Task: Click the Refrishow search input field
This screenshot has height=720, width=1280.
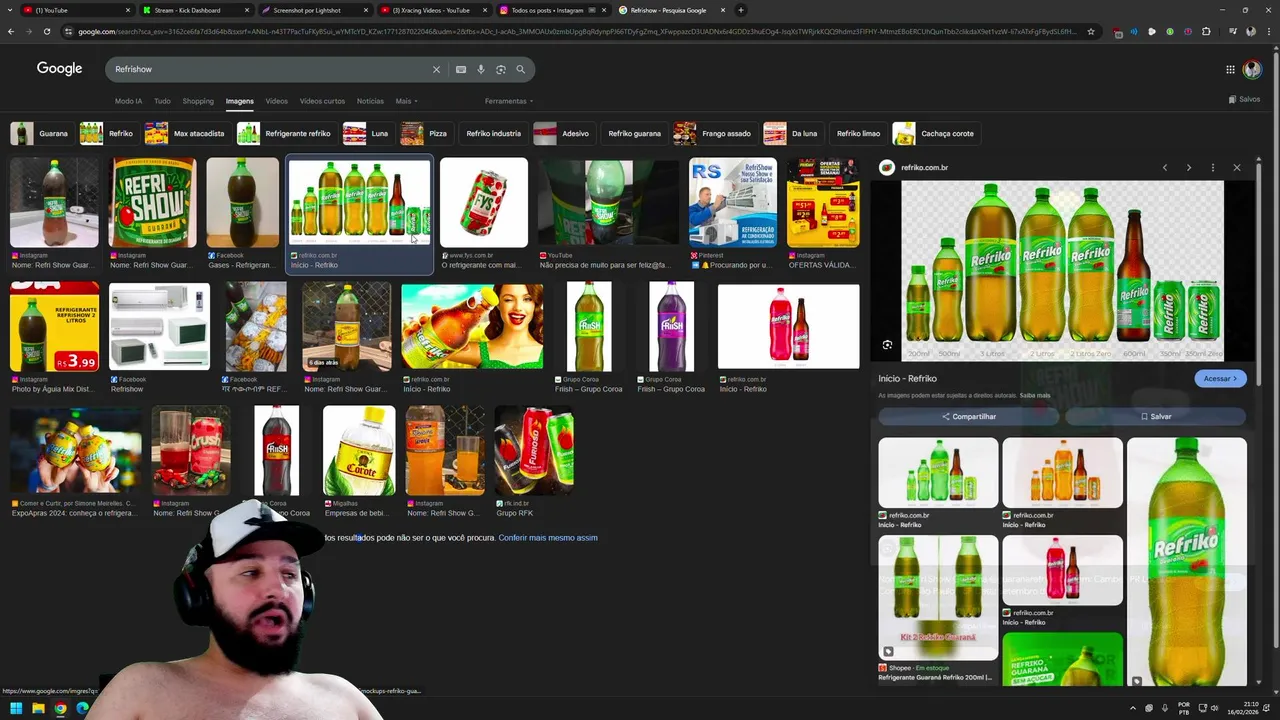Action: tap(270, 69)
